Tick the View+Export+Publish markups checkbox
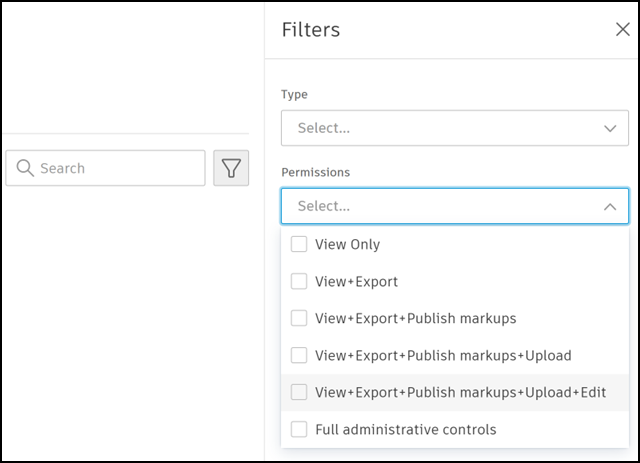640x463 pixels. (298, 318)
